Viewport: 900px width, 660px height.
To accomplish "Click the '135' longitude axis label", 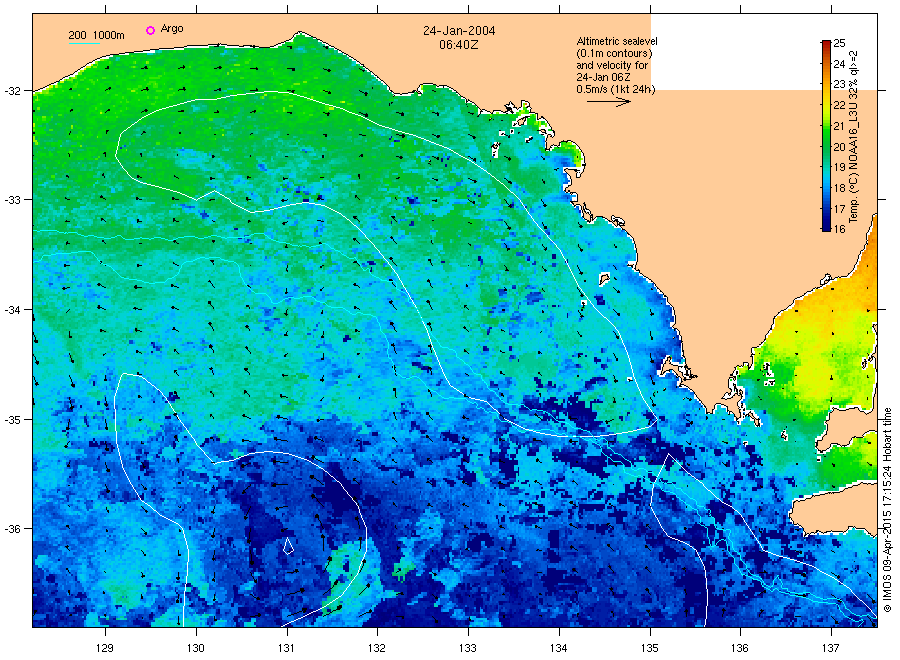I will 650,648.
